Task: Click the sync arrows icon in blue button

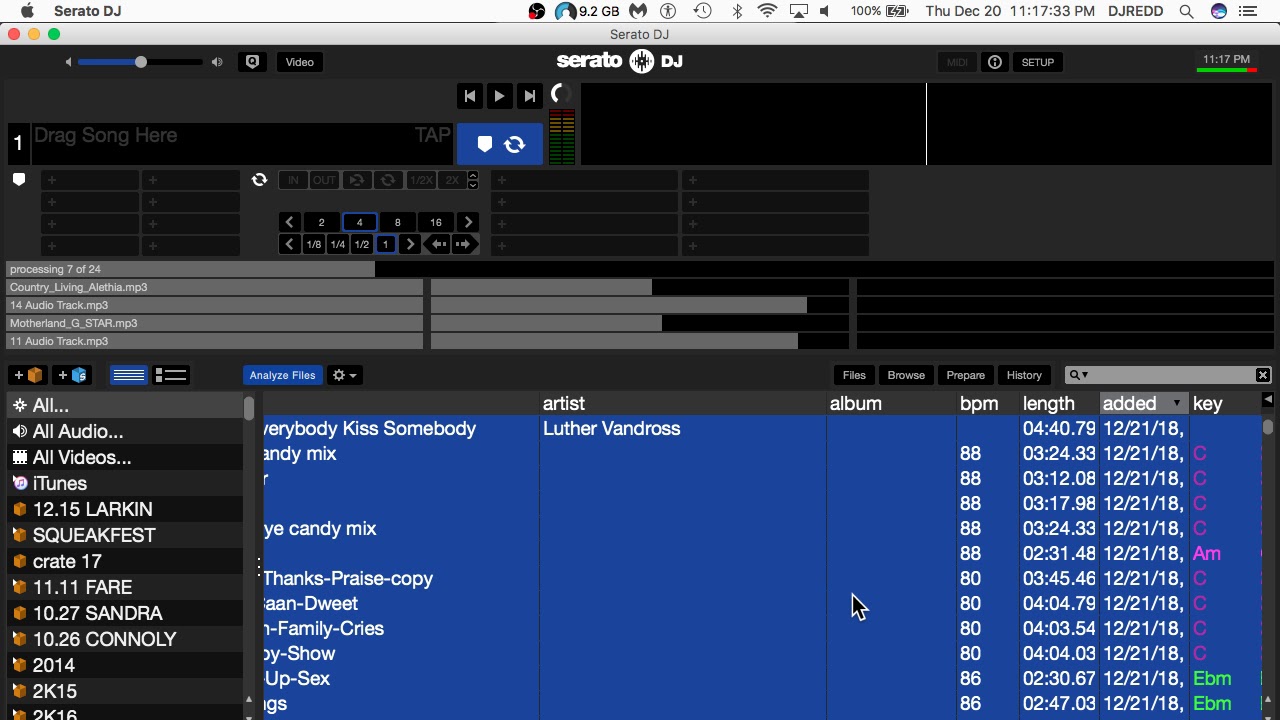Action: (515, 145)
